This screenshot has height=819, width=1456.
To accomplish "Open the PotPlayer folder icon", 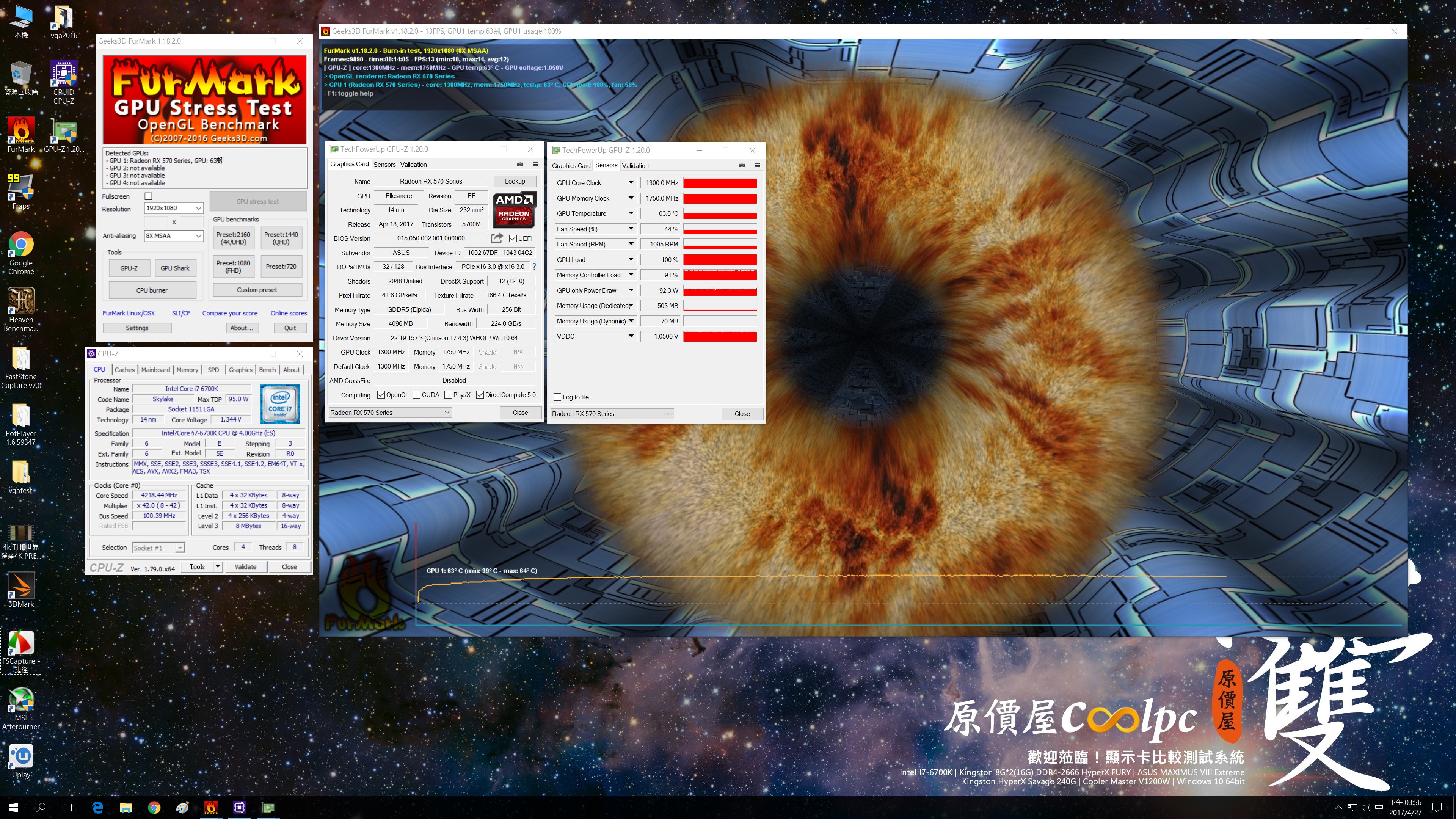I will (21, 424).
